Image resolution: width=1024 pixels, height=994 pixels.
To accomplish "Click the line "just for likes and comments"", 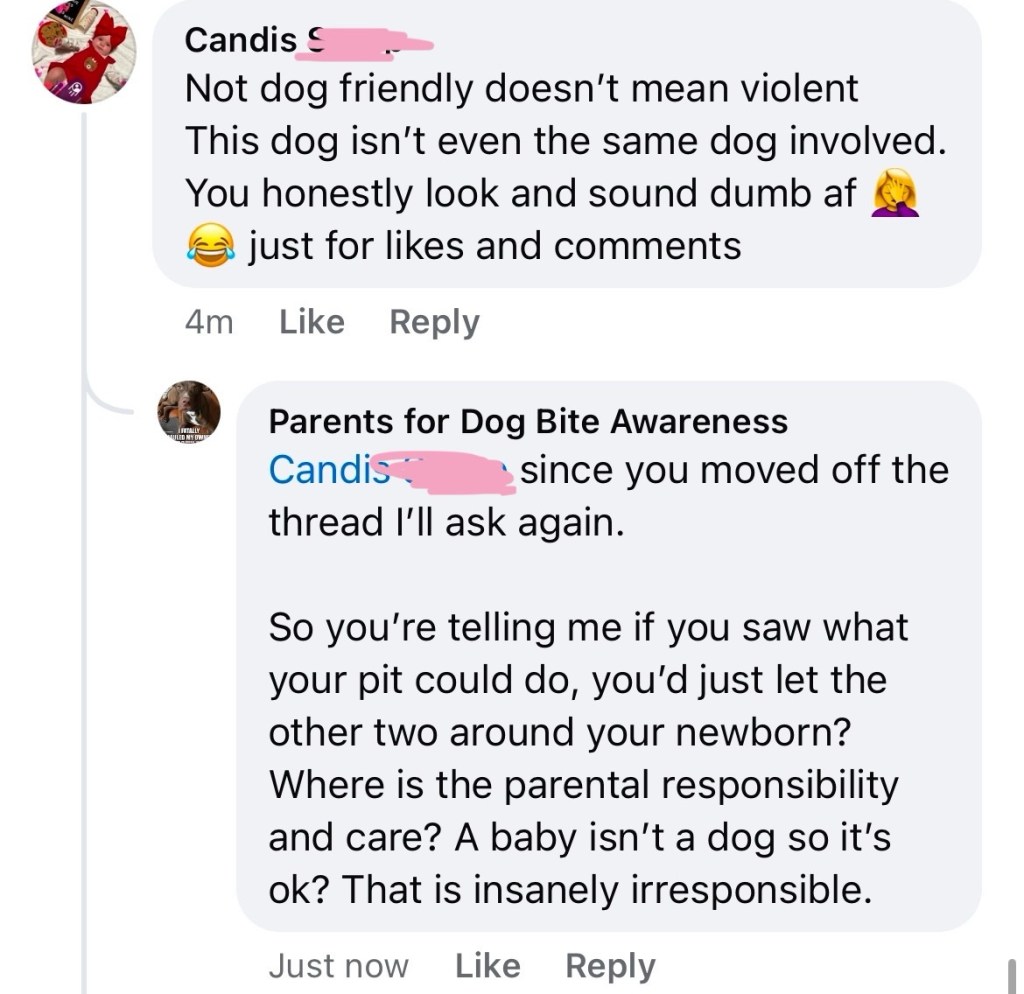I will [494, 245].
